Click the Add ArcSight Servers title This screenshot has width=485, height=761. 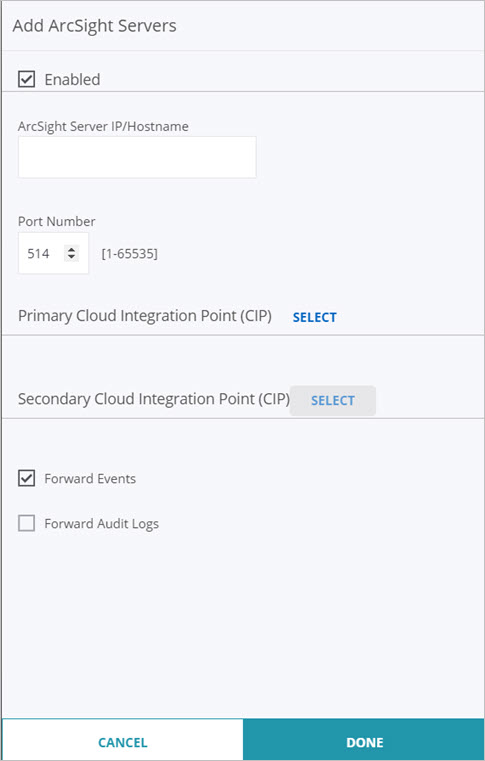[x=95, y=25]
